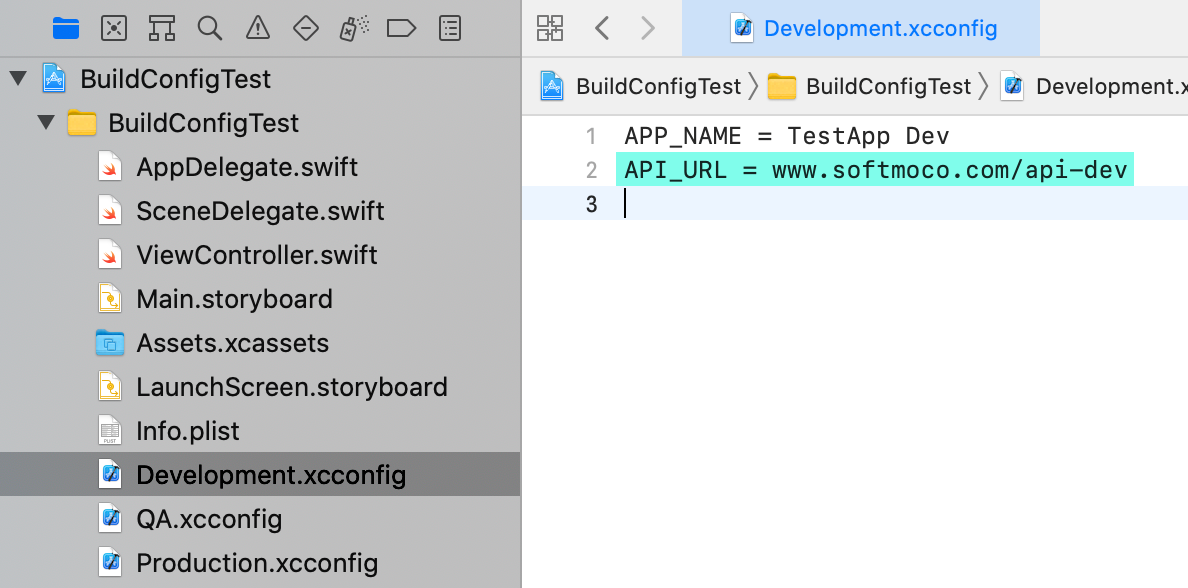Open AppDelegate.swift in the navigator
Viewport: 1188px width, 588px height.
[x=246, y=167]
